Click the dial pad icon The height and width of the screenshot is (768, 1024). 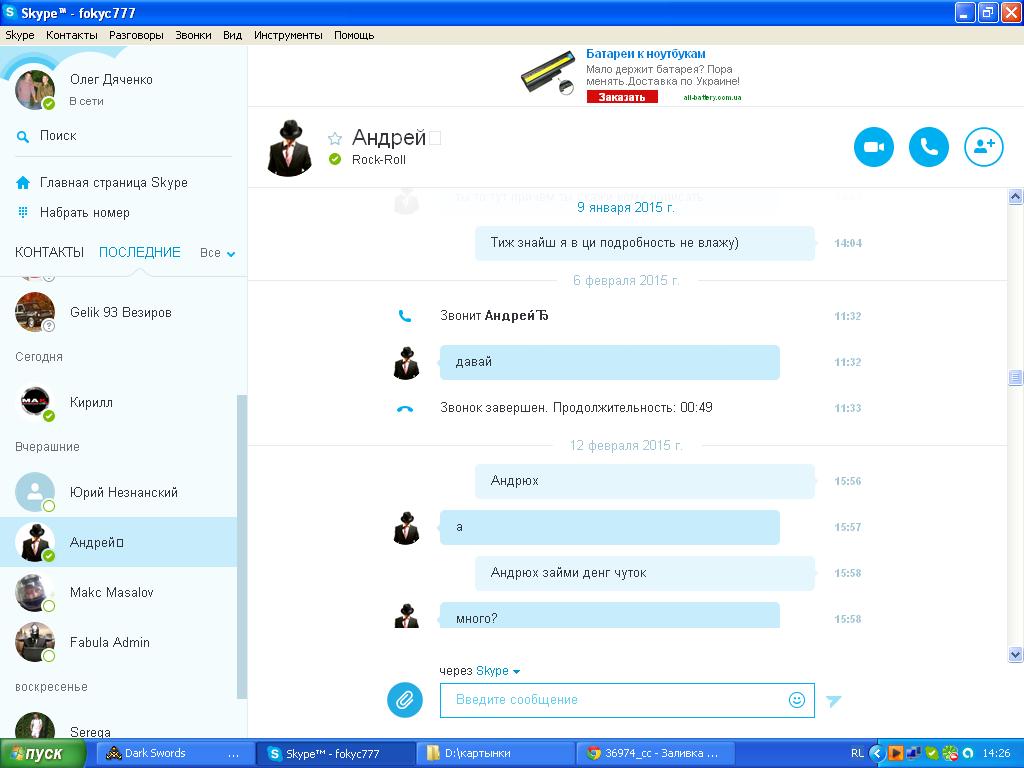click(23, 212)
